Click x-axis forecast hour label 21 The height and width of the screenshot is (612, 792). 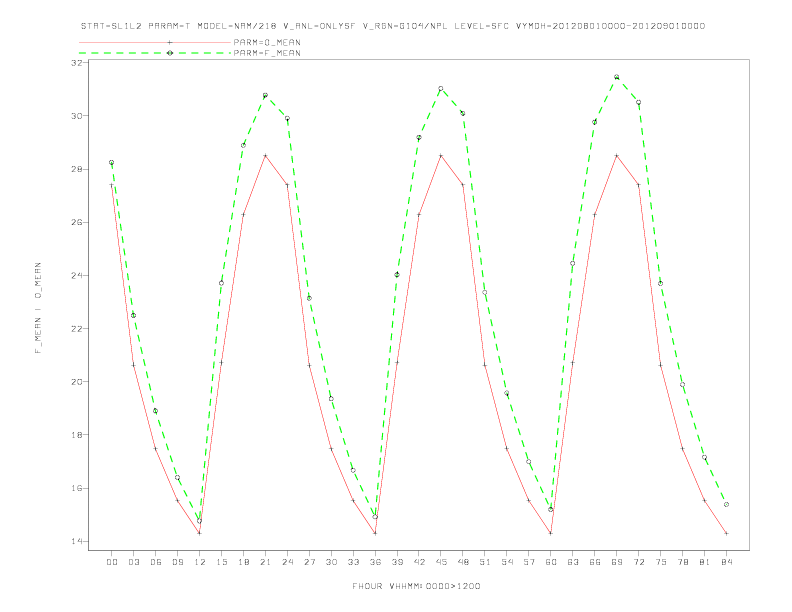(265, 562)
